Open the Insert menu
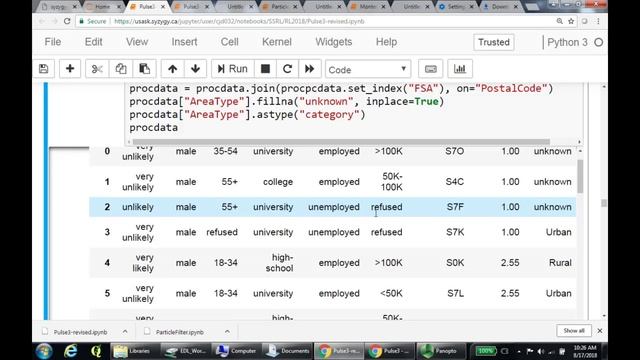The width and height of the screenshot is (640, 360). tap(184, 42)
